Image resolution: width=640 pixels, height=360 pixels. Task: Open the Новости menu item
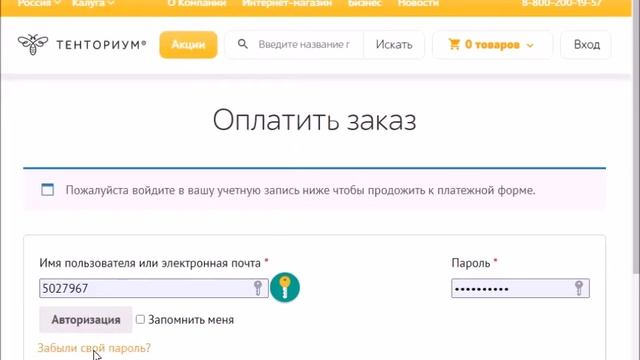[x=418, y=3]
